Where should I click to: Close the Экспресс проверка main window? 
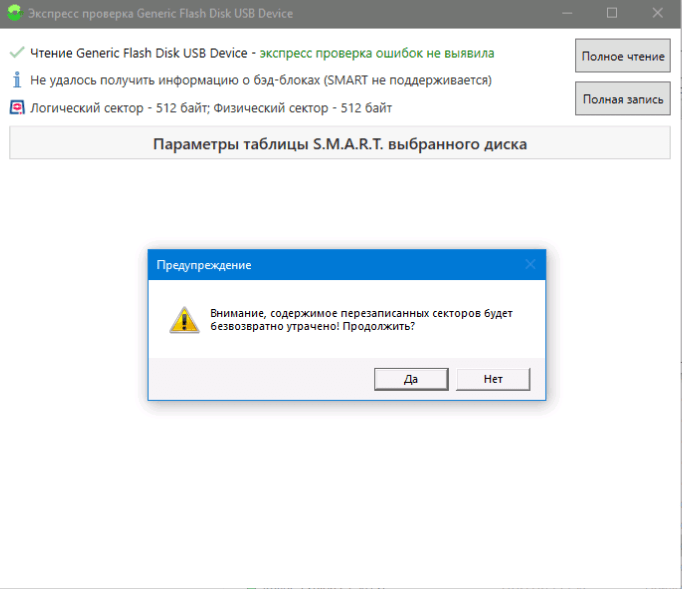coord(658,13)
